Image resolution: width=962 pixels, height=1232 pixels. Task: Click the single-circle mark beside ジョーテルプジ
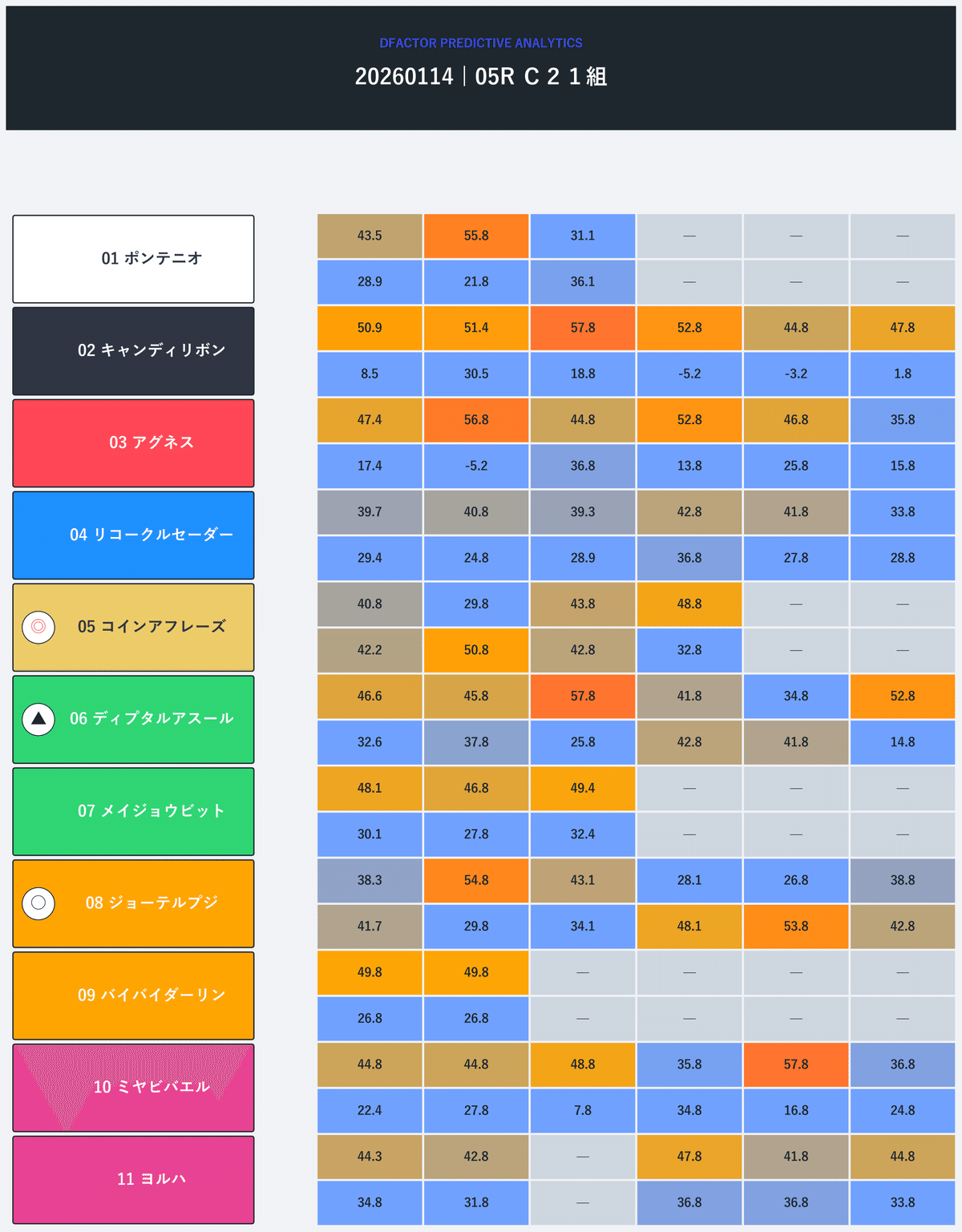[38, 903]
